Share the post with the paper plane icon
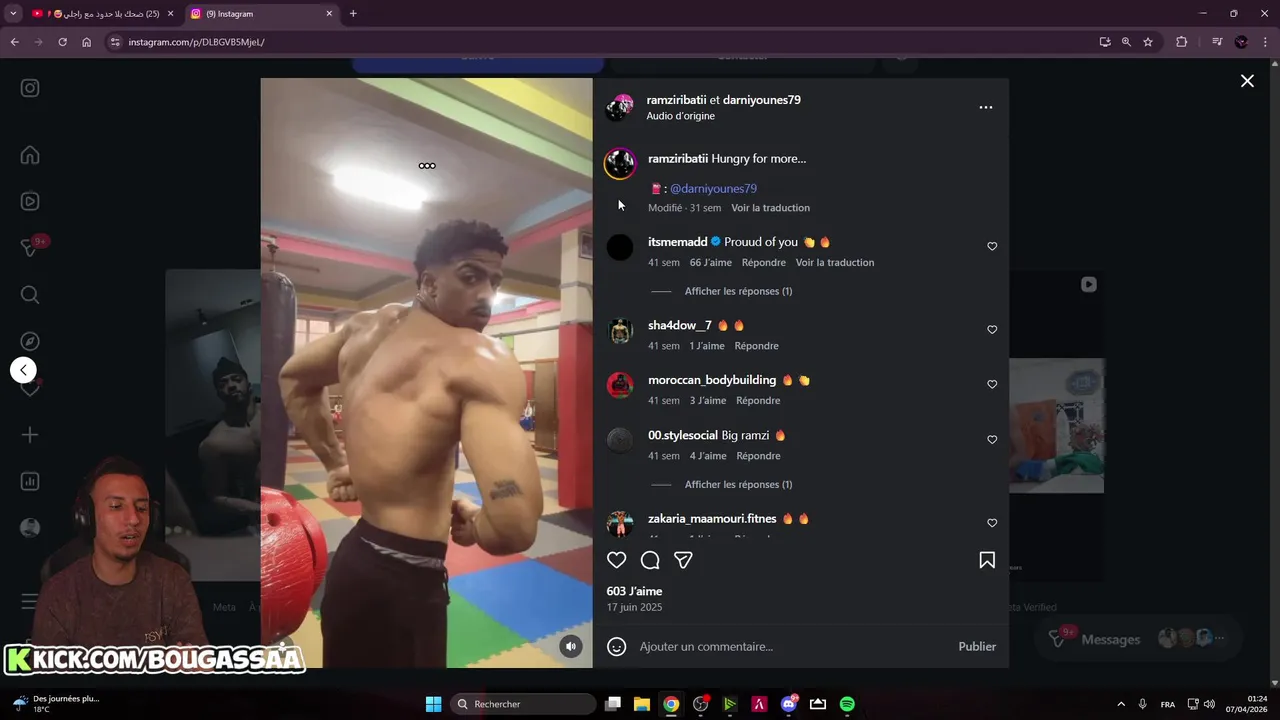This screenshot has height=720, width=1280. (x=683, y=560)
